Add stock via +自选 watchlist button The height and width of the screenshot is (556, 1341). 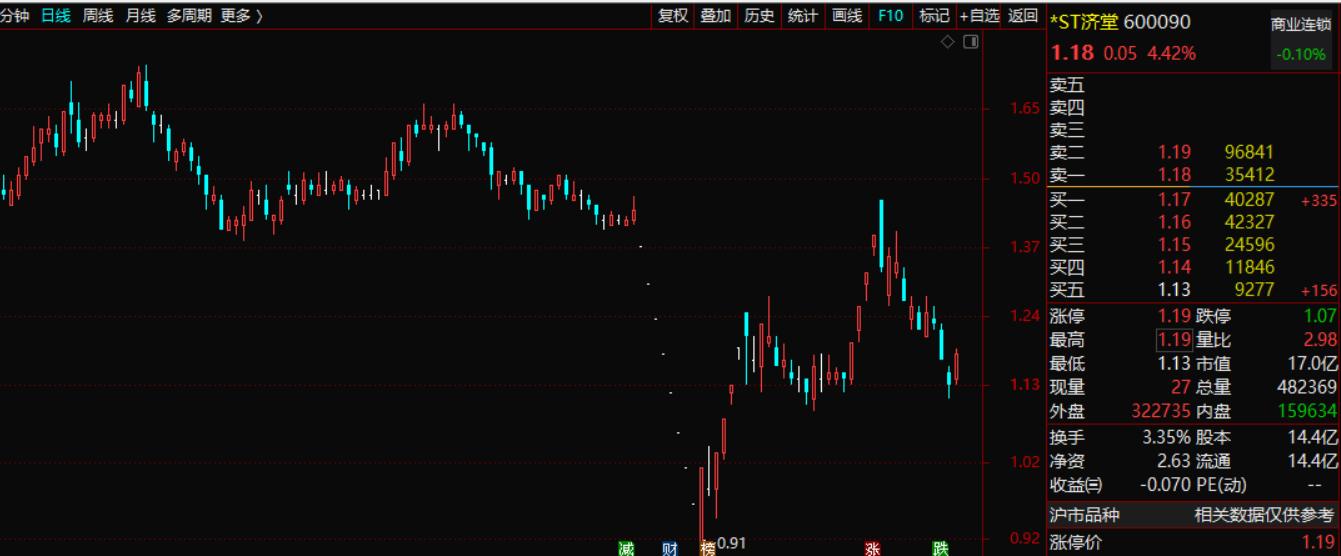979,15
